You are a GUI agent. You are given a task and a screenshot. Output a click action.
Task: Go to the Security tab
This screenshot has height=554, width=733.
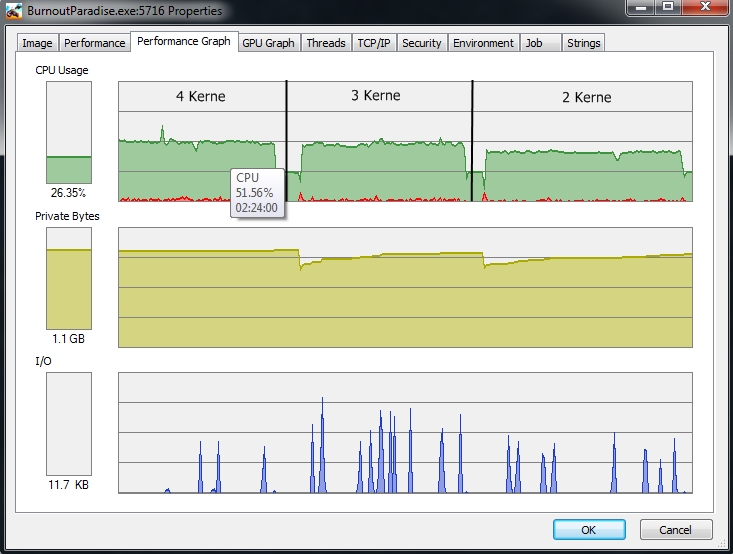coord(422,43)
